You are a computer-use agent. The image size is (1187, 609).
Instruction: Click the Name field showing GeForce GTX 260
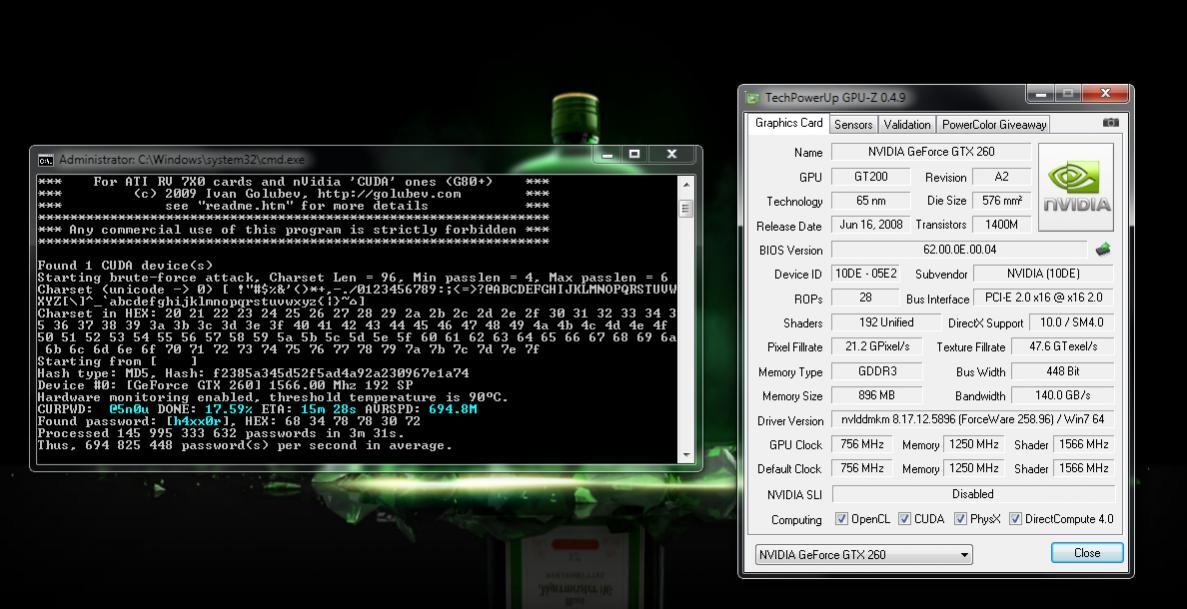tap(930, 151)
